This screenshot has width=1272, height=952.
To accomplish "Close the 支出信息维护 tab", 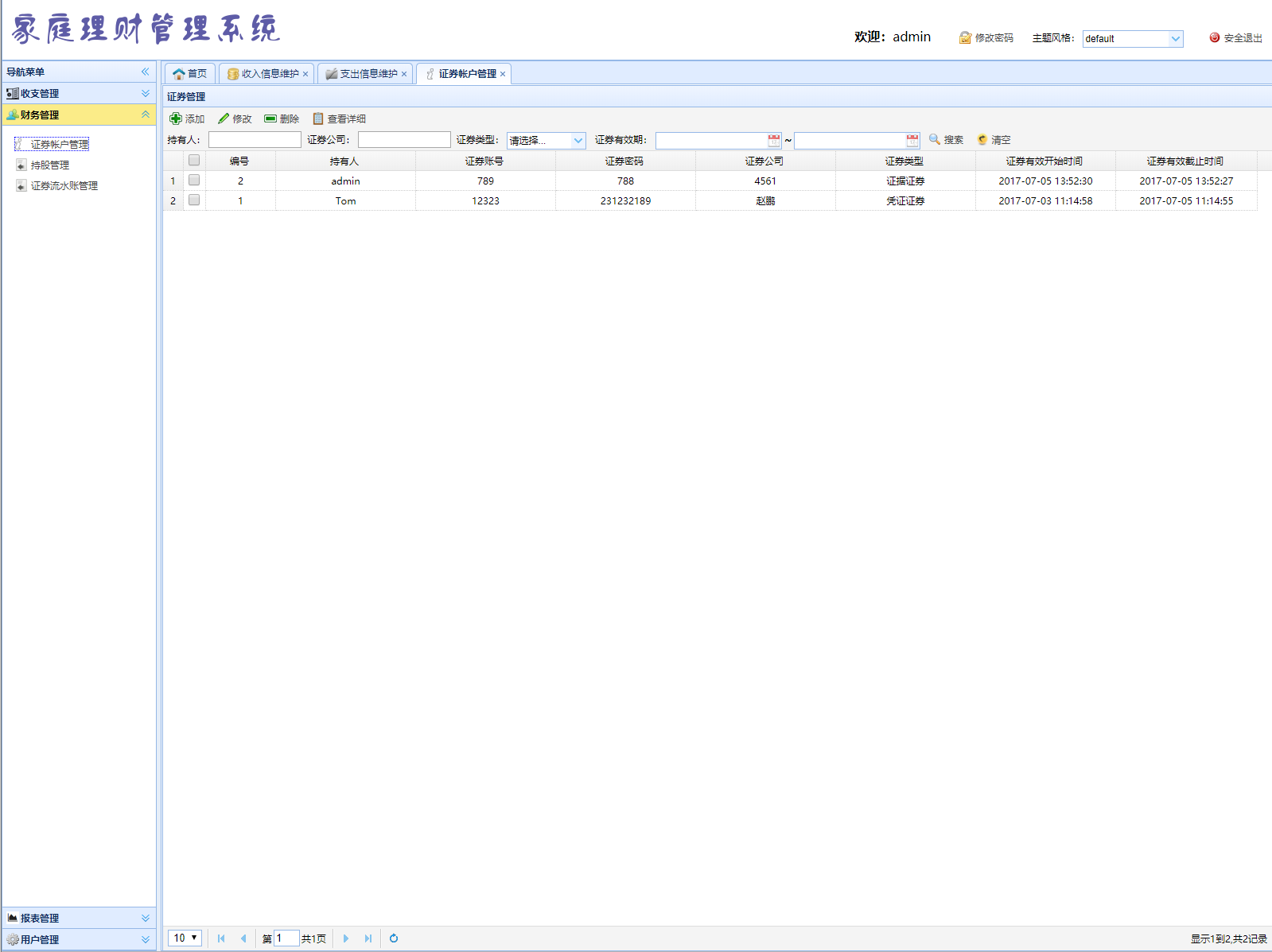I will (404, 74).
